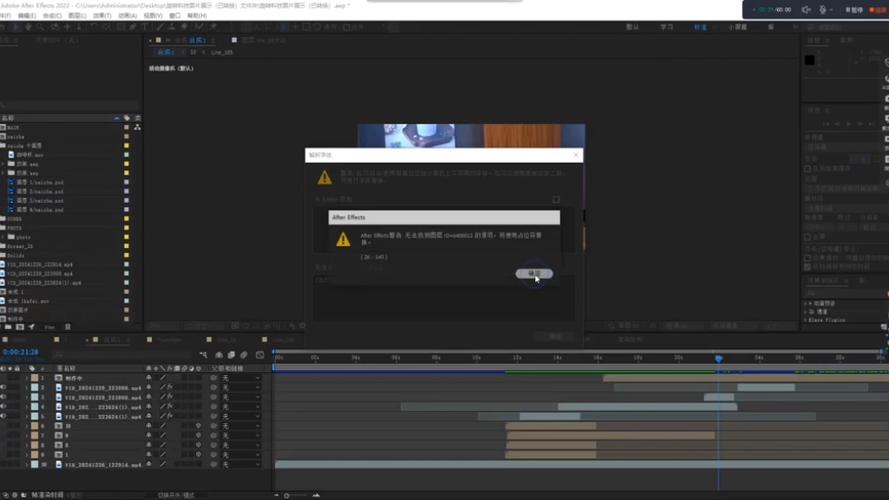The height and width of the screenshot is (500, 889).
Task: Select the Type tool in toolbar
Action: pos(145,27)
